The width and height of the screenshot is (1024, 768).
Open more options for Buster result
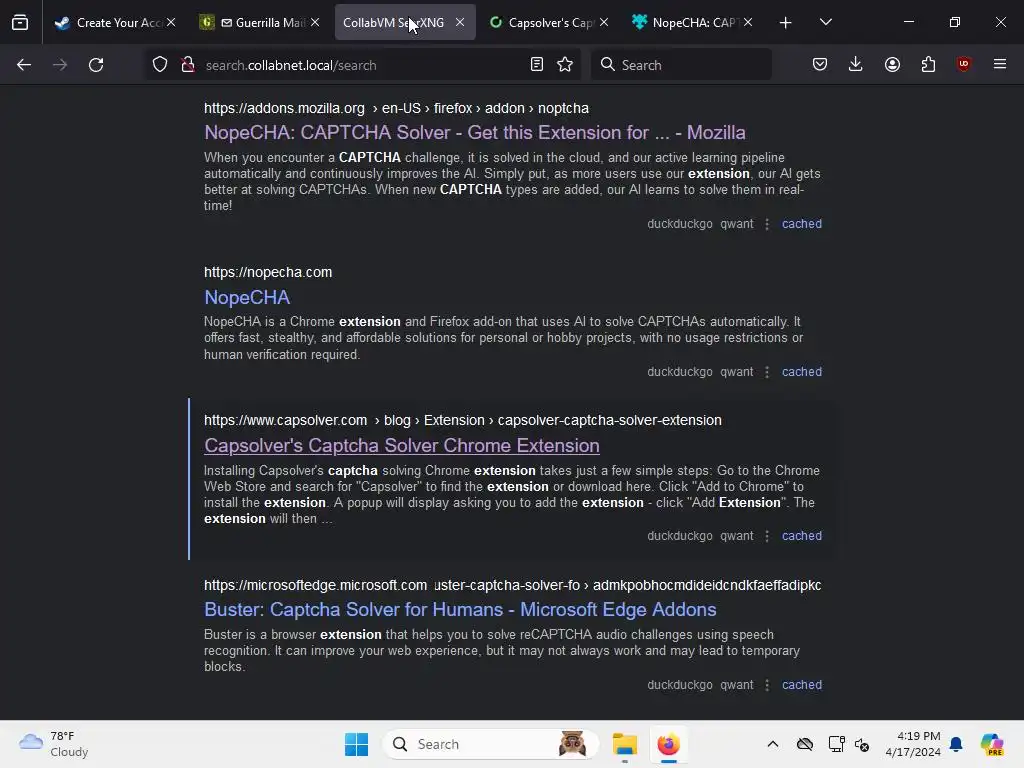pos(767,685)
